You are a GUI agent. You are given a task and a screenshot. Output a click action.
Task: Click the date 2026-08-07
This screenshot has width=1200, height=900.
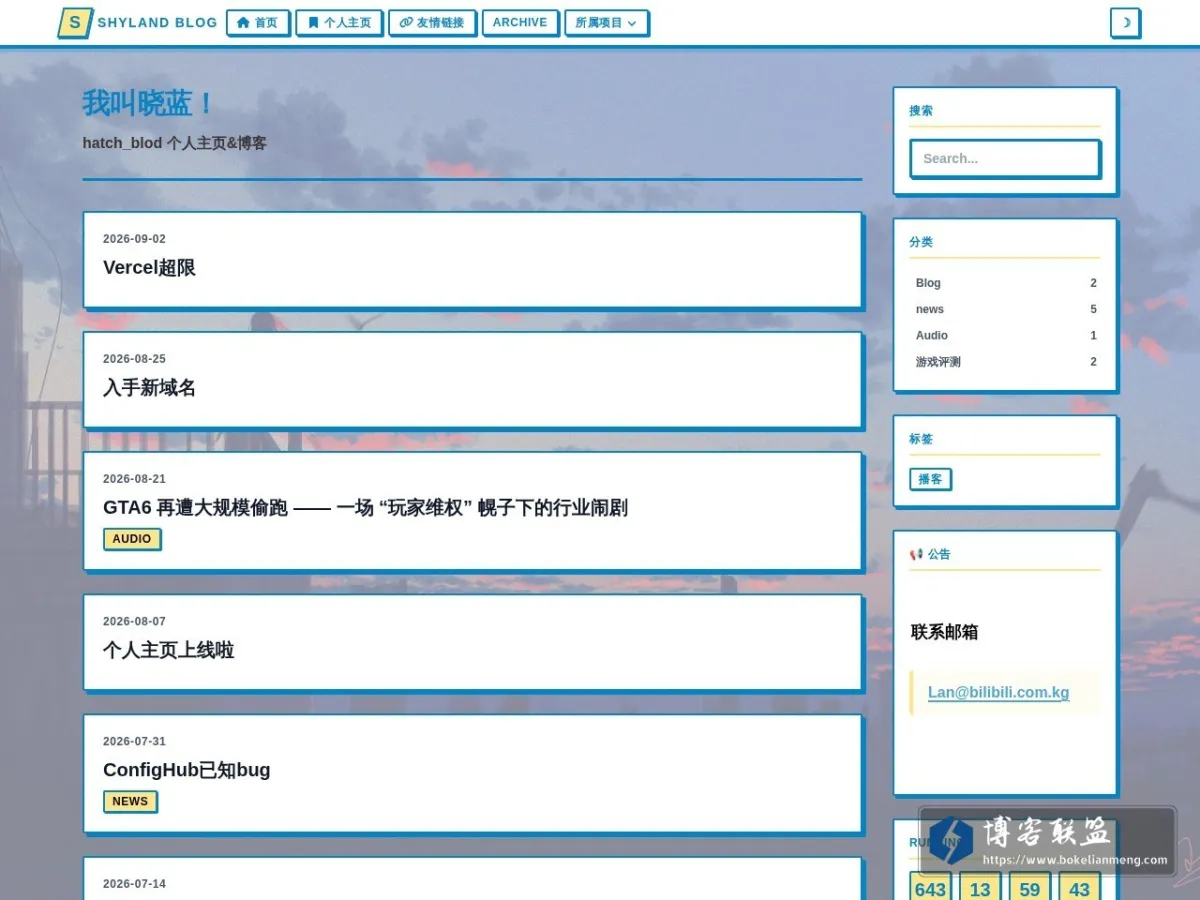pos(134,621)
